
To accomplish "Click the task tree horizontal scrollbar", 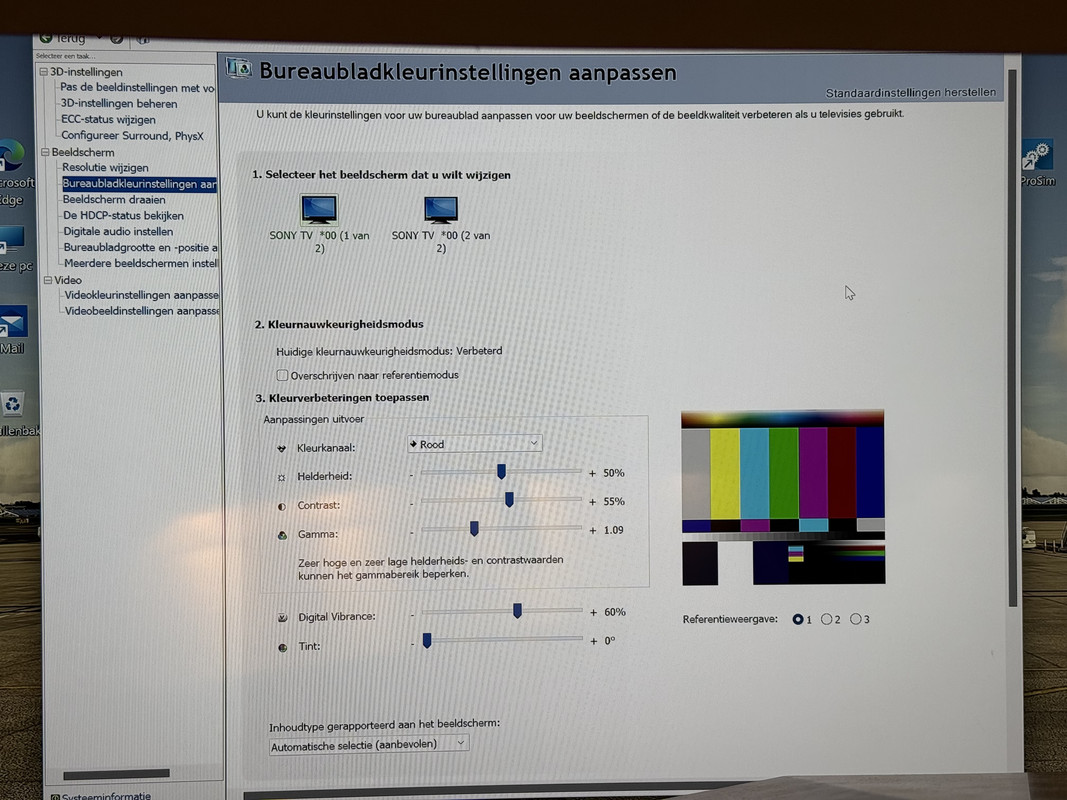I will coord(116,773).
